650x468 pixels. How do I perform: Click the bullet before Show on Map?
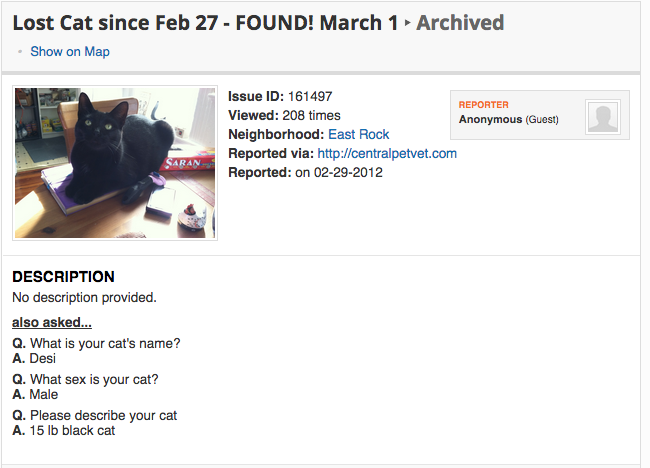[20, 51]
